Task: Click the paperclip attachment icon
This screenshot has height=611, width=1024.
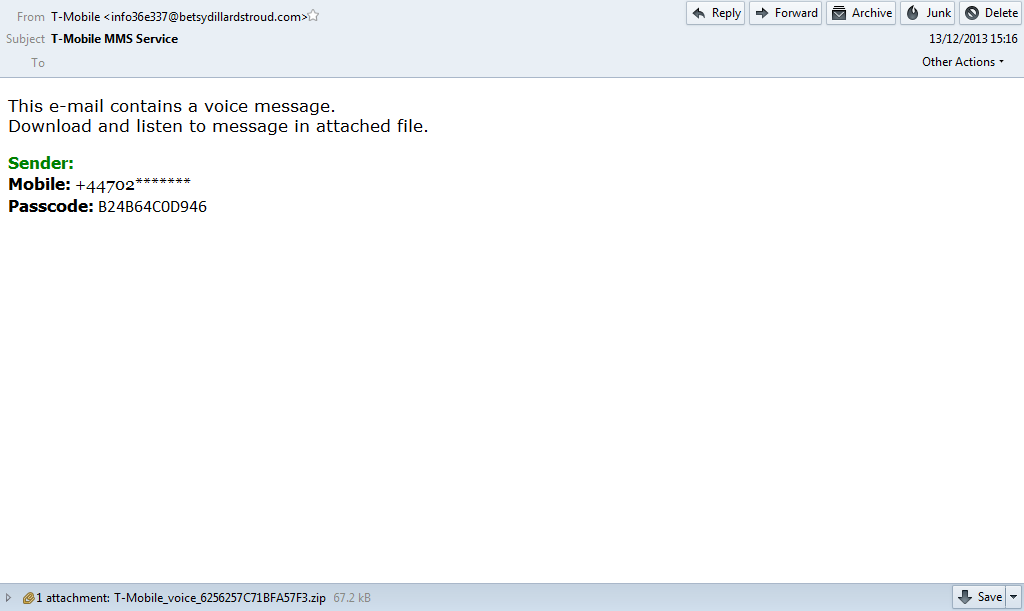Action: [28, 598]
